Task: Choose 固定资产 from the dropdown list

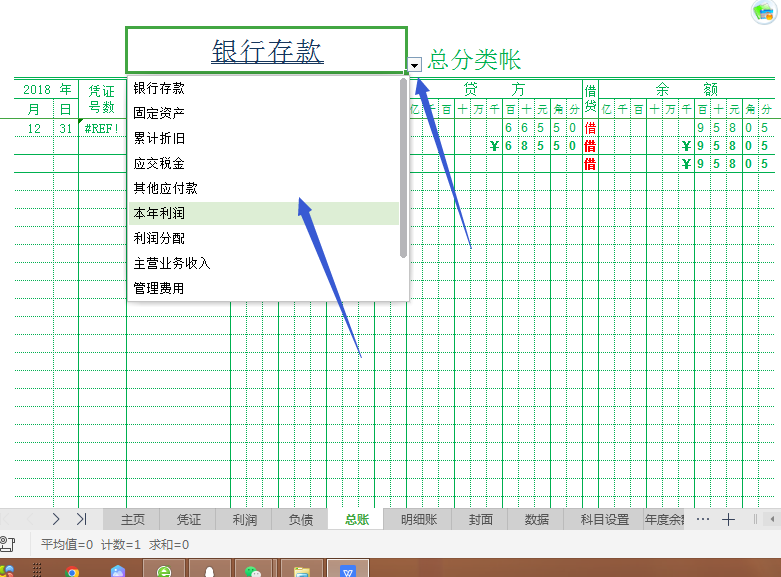Action: click(263, 113)
